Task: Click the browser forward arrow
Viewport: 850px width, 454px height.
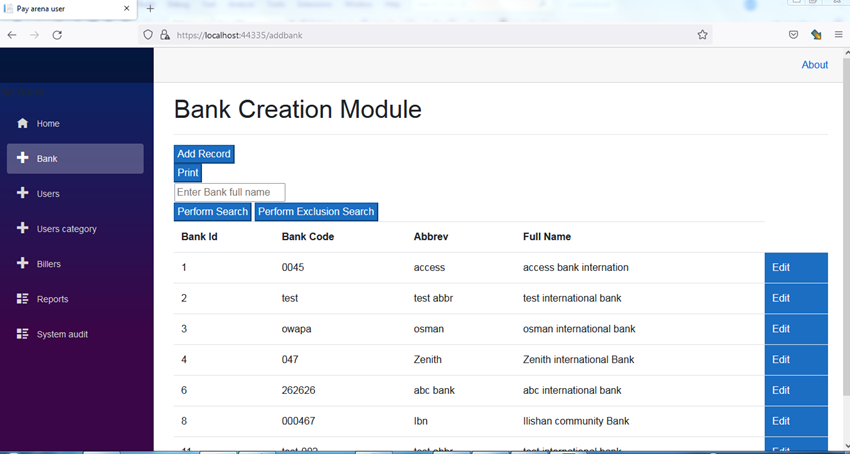Action: [34, 35]
